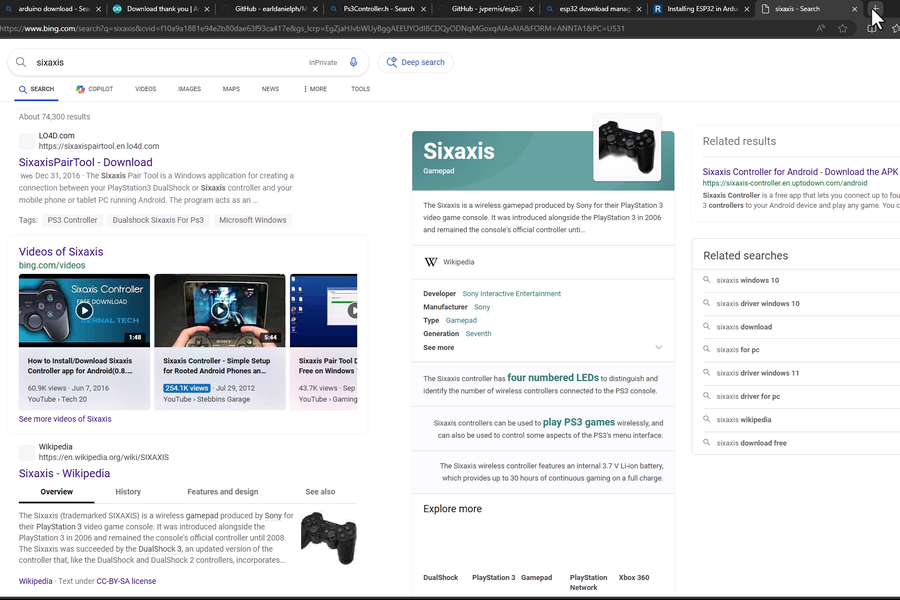Open Deep search
Screen dimensions: 900x600
pyautogui.click(x=416, y=62)
